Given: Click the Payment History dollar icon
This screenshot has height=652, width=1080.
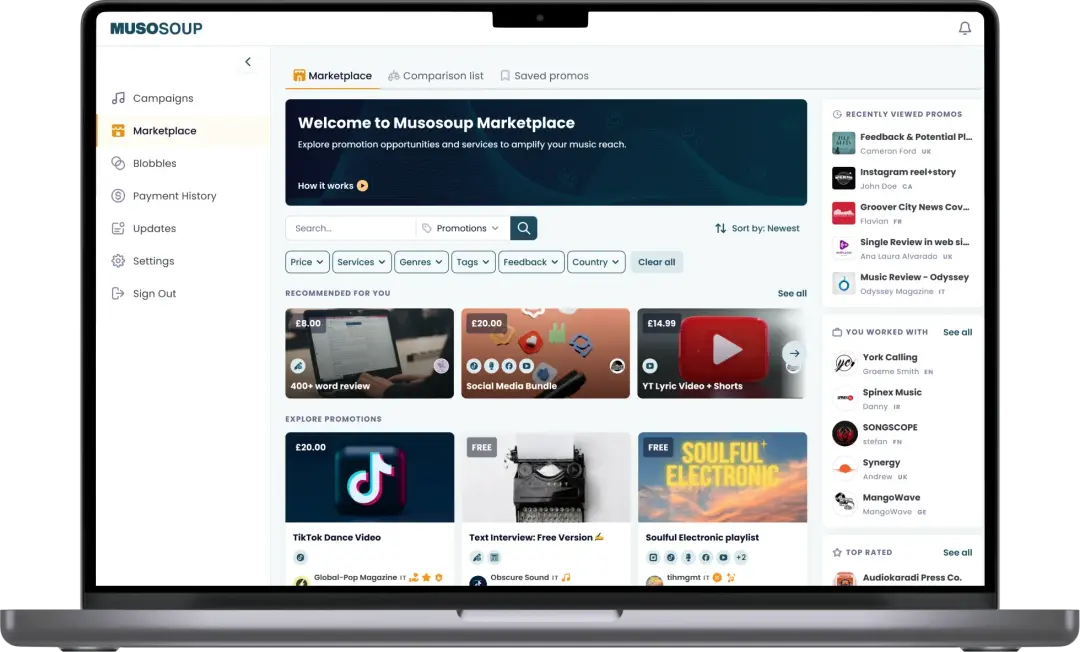Looking at the screenshot, I should [x=118, y=196].
